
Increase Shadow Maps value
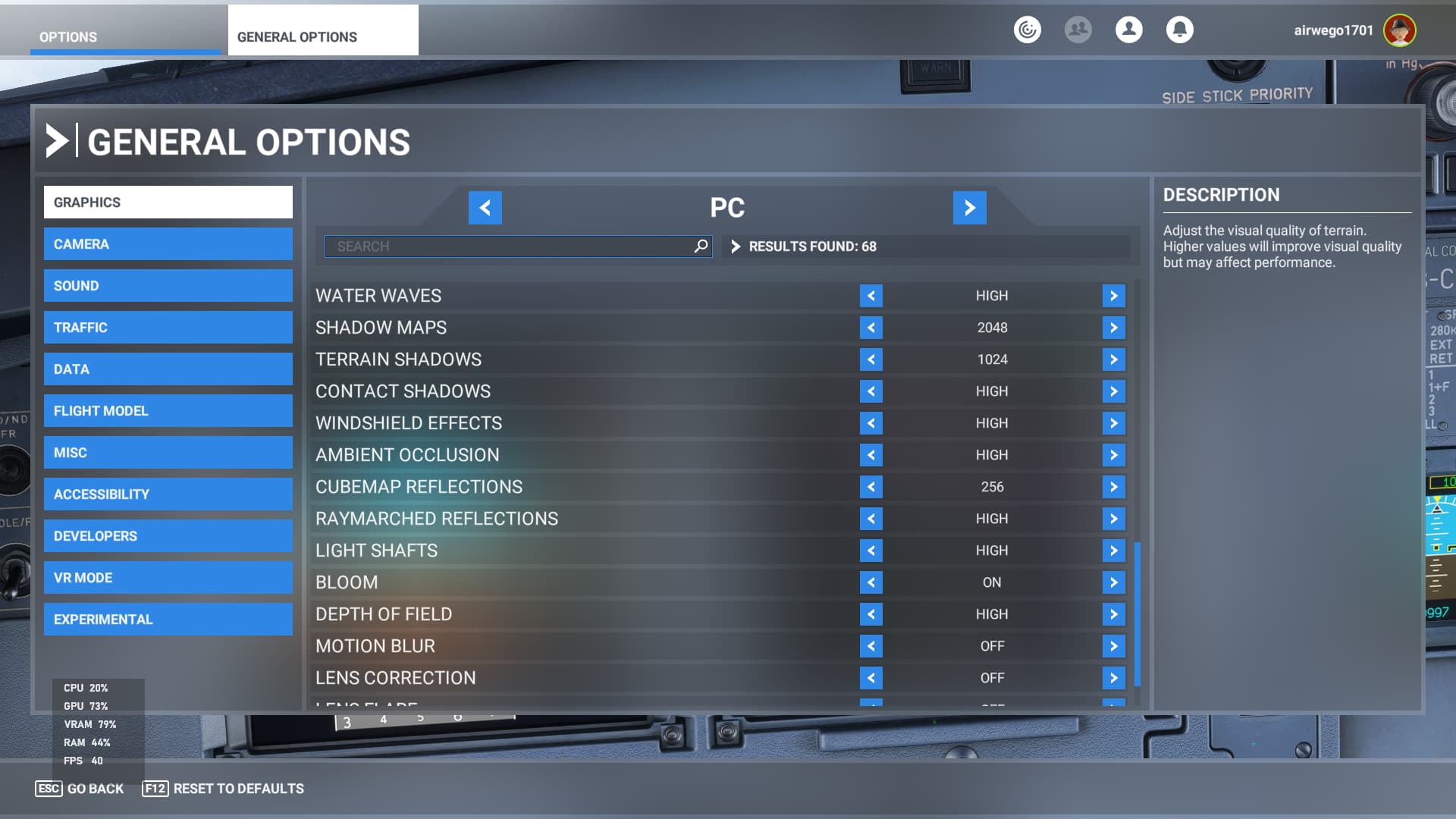[1114, 328]
